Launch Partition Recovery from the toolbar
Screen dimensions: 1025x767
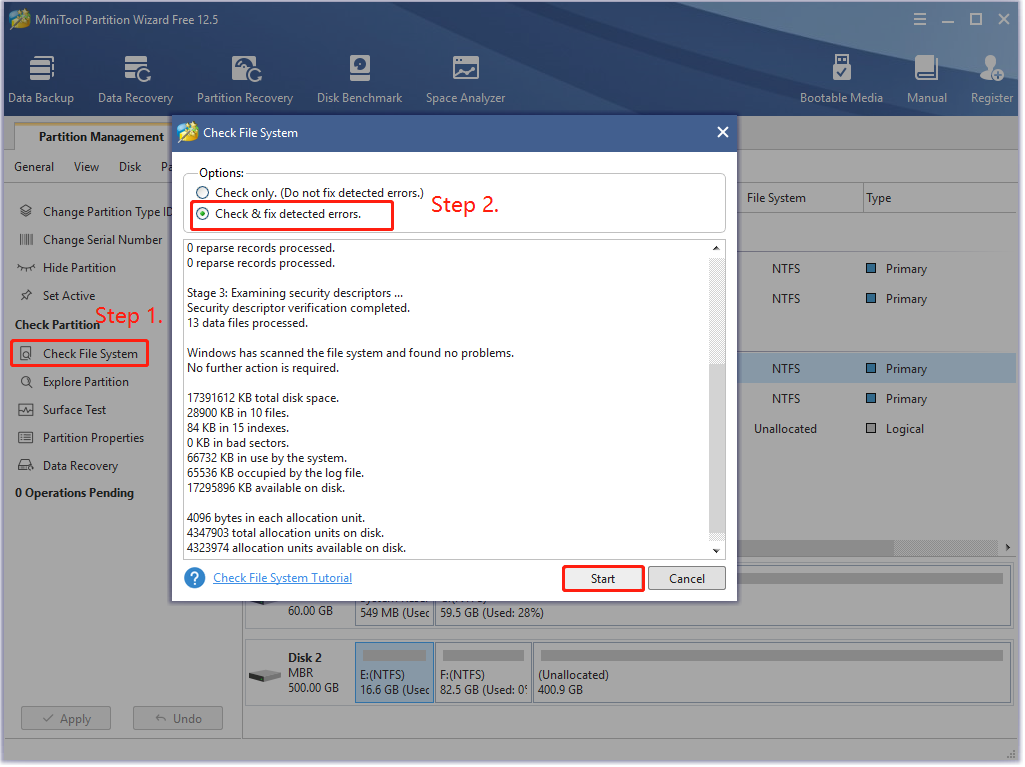click(245, 79)
